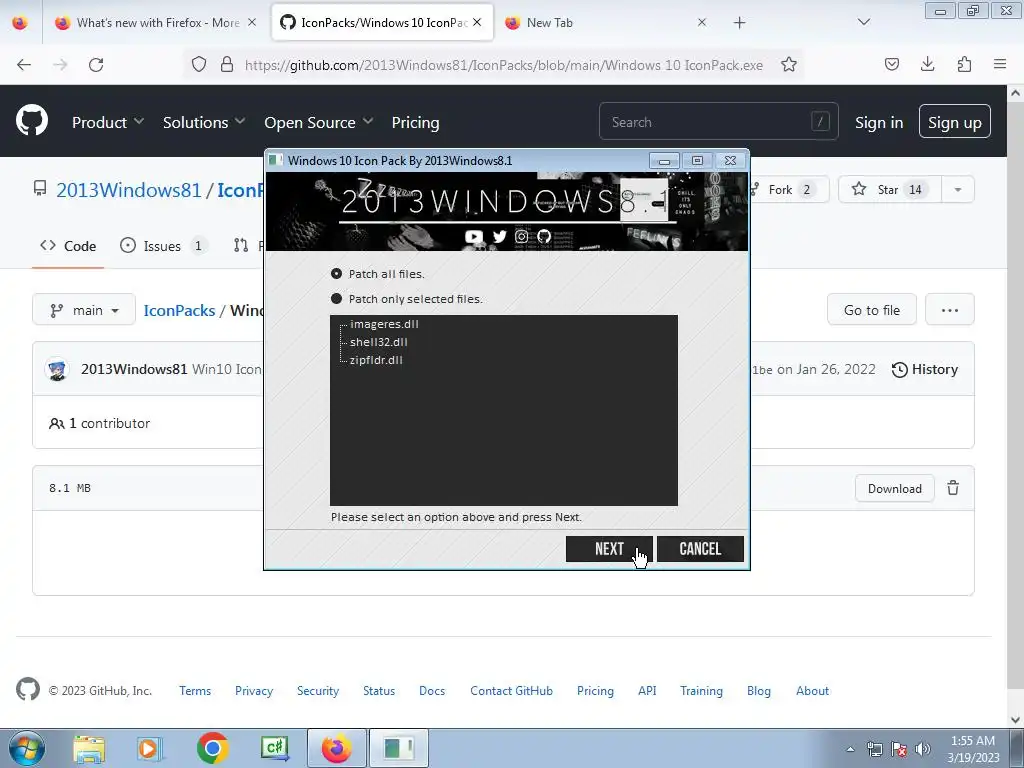1024x768 pixels.
Task: Launch Google Chrome from the taskbar
Action: [212, 748]
